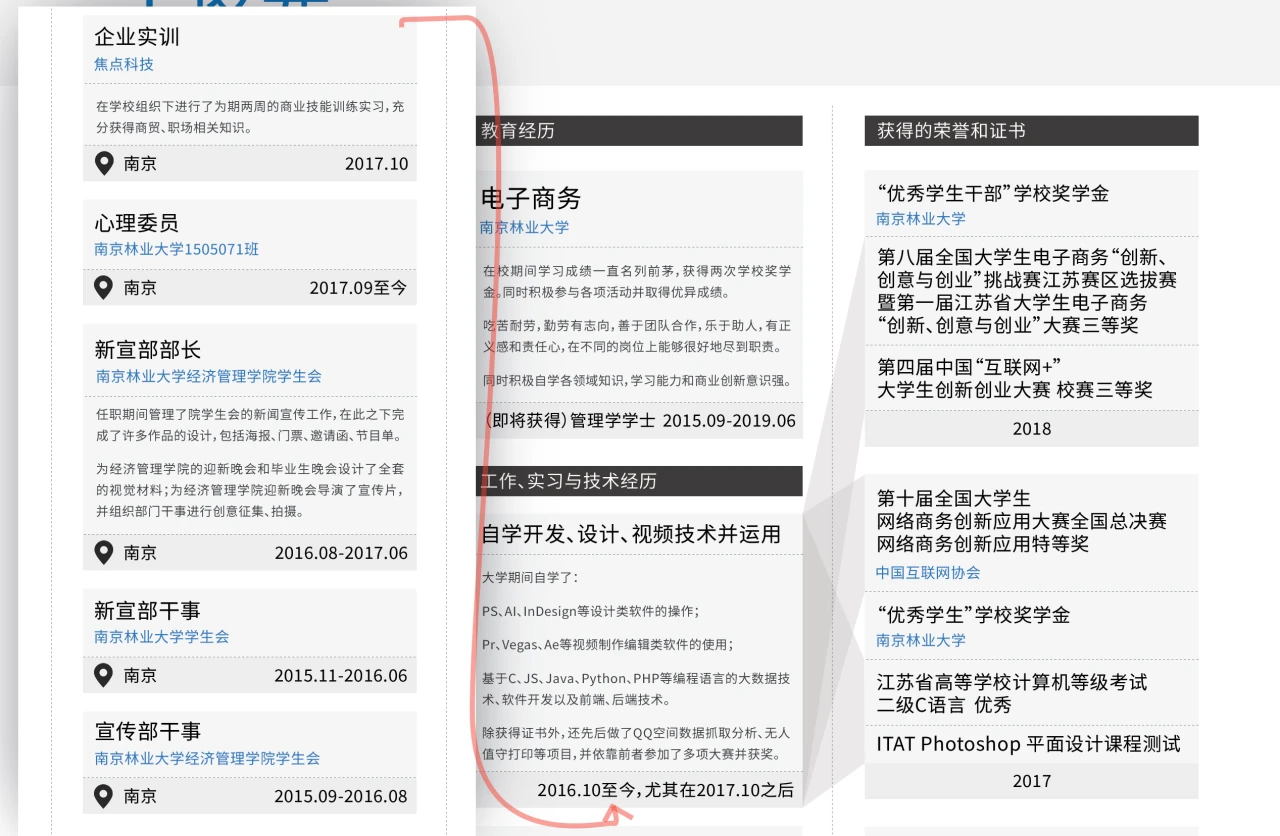
Task: Open 南京林业大学 link under 电子商务
Action: [x=525, y=227]
